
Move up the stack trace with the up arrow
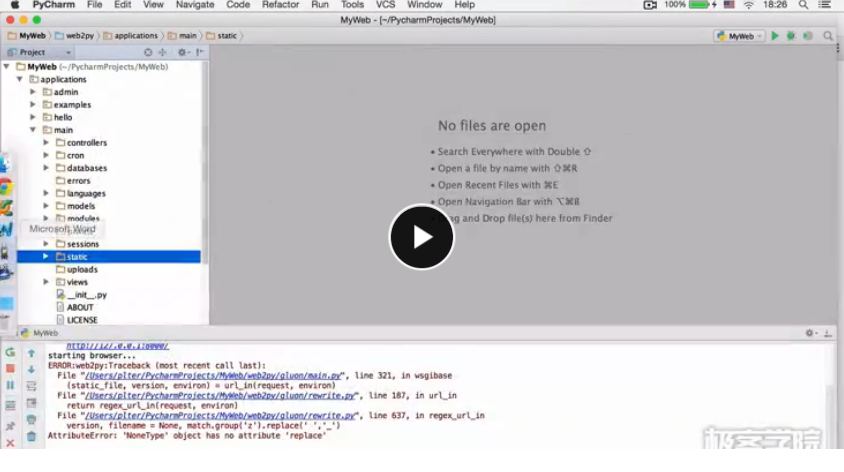coord(31,354)
